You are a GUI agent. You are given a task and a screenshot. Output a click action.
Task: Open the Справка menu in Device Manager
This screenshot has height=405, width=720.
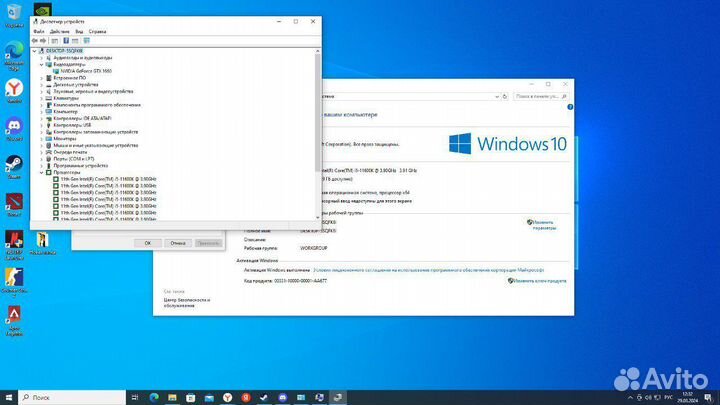pyautogui.click(x=97, y=32)
